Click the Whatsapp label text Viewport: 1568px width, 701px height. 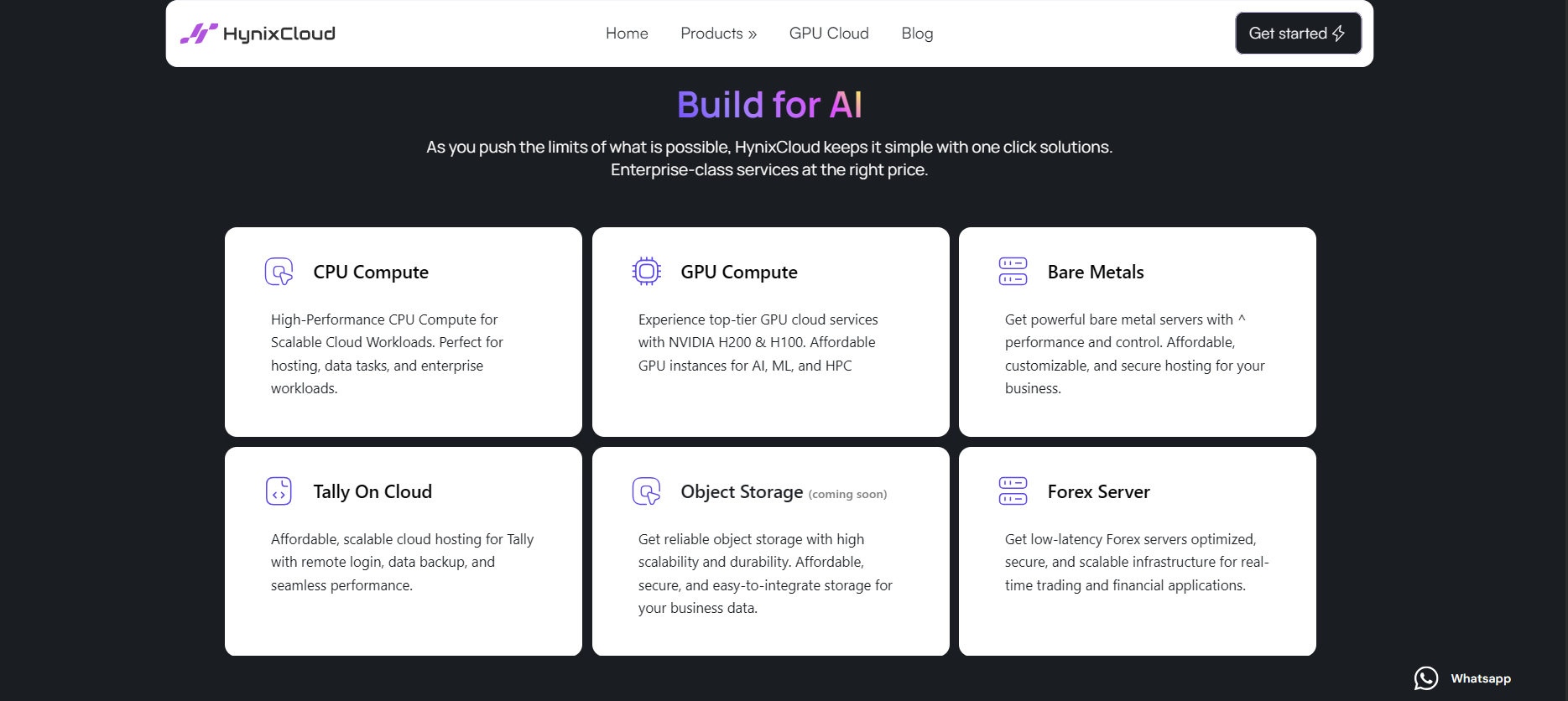coord(1481,678)
